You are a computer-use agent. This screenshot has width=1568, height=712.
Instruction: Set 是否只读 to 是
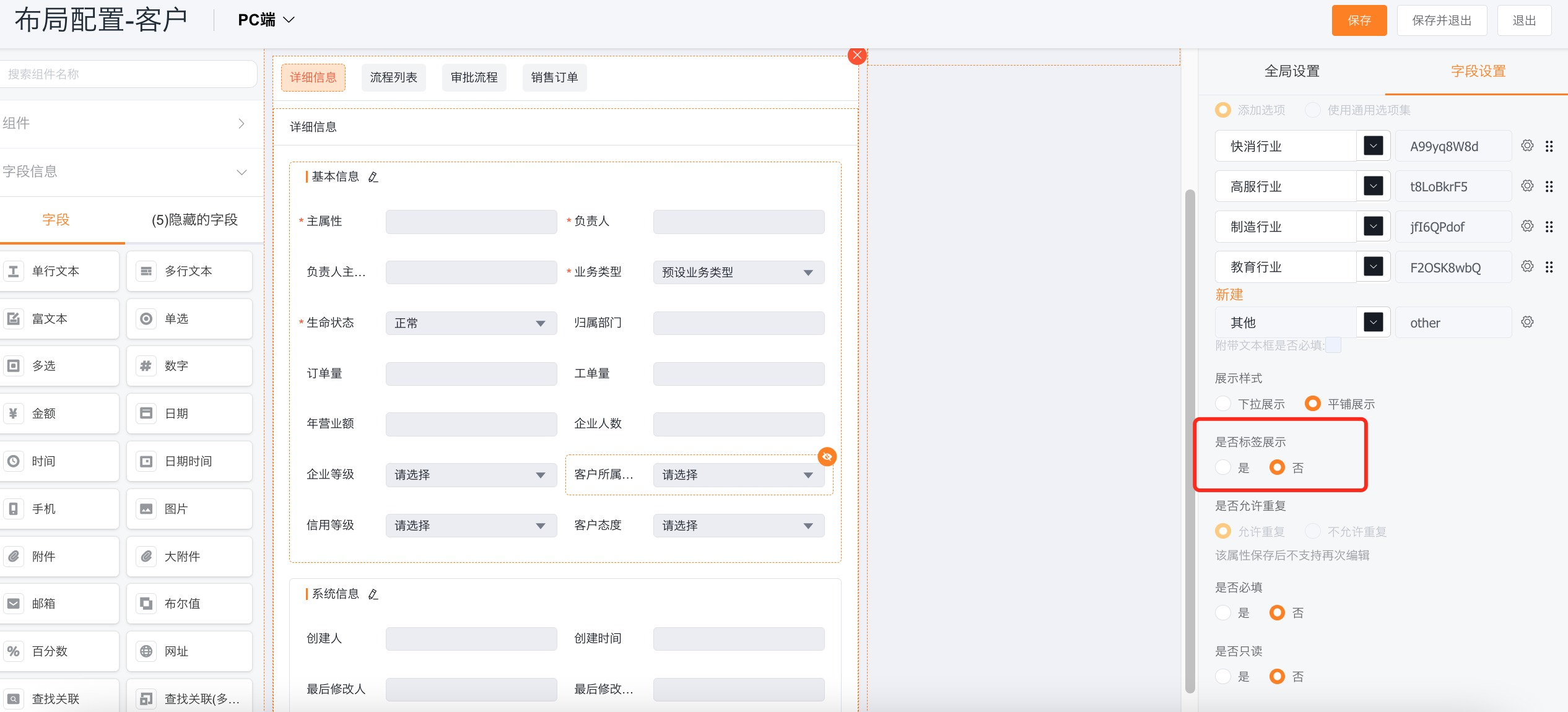[1223, 676]
